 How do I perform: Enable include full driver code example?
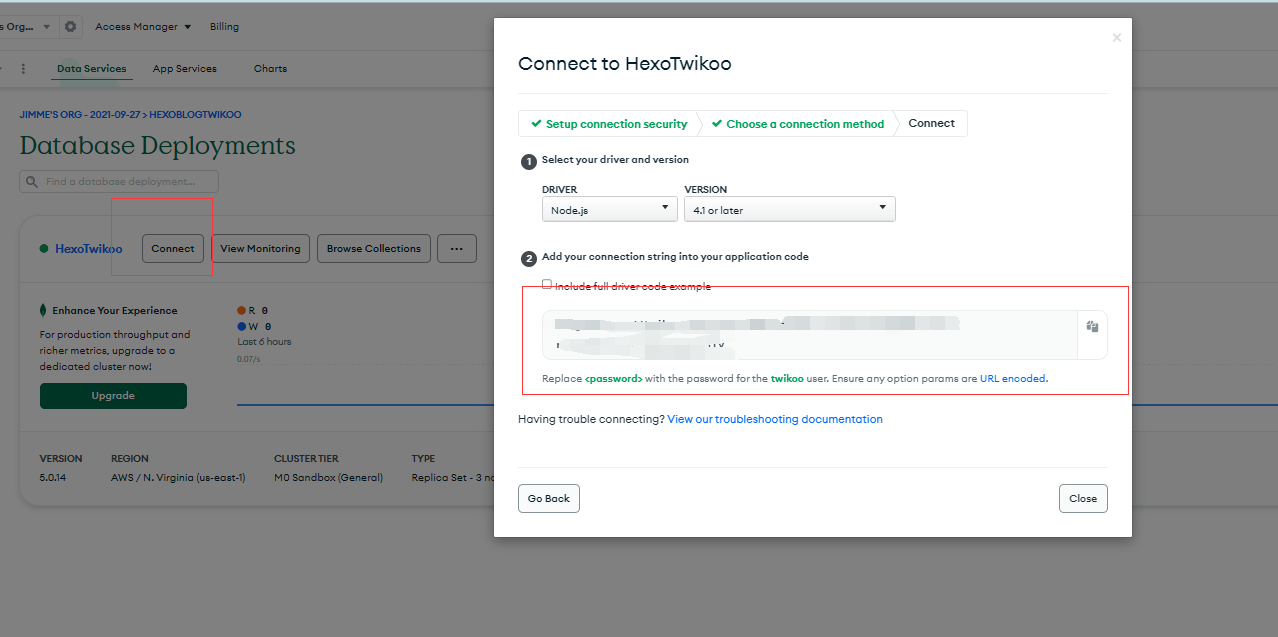click(547, 285)
